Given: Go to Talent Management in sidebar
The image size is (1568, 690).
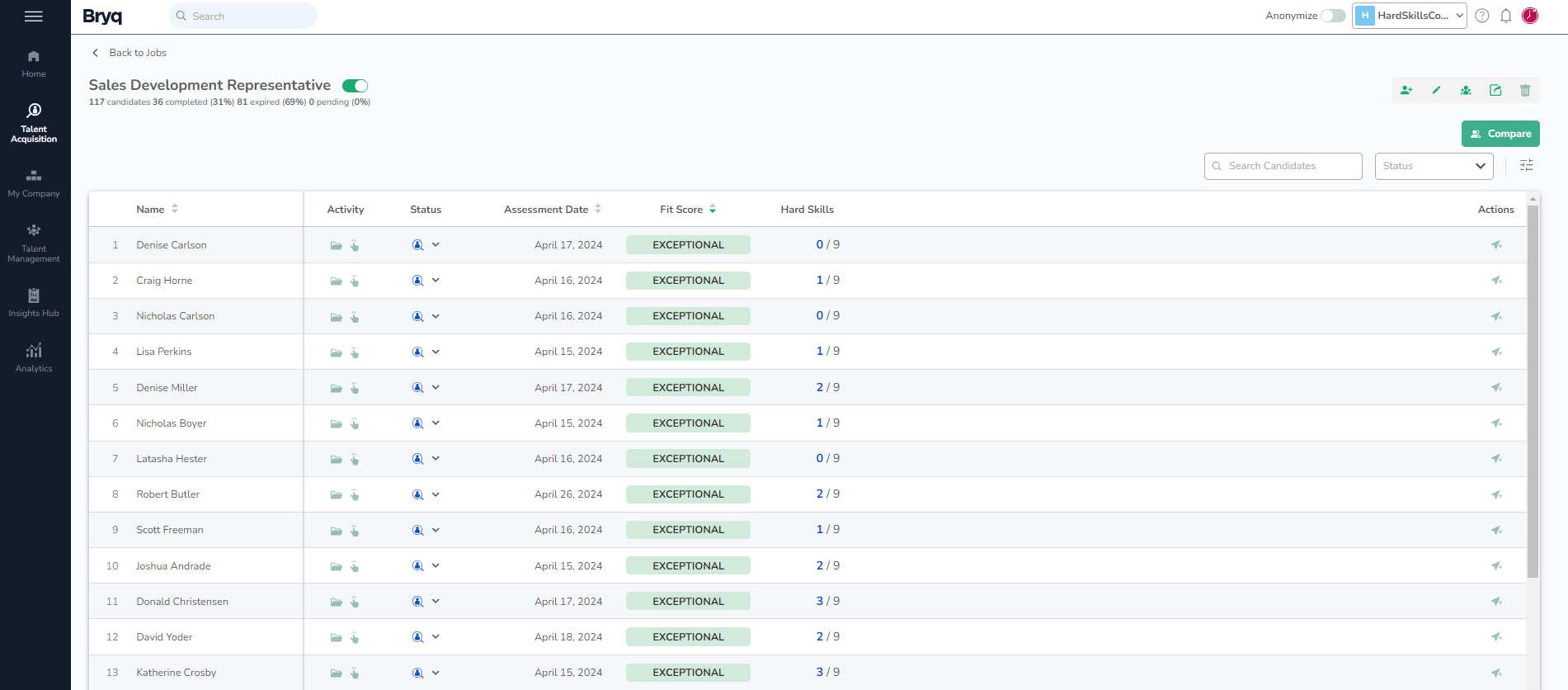Looking at the screenshot, I should point(34,243).
